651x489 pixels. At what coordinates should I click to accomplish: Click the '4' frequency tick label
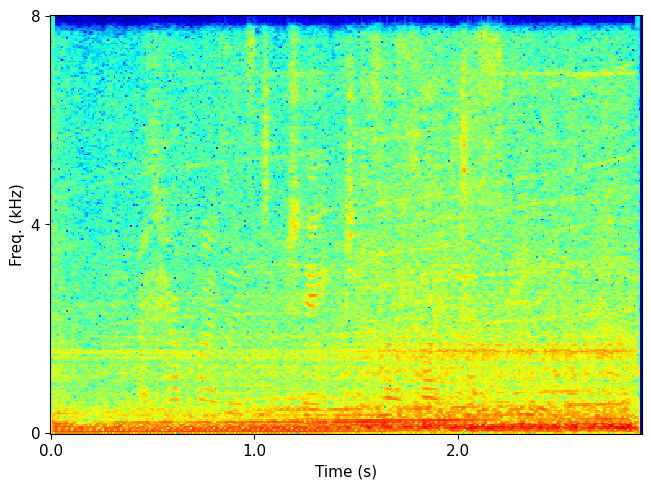(36, 225)
